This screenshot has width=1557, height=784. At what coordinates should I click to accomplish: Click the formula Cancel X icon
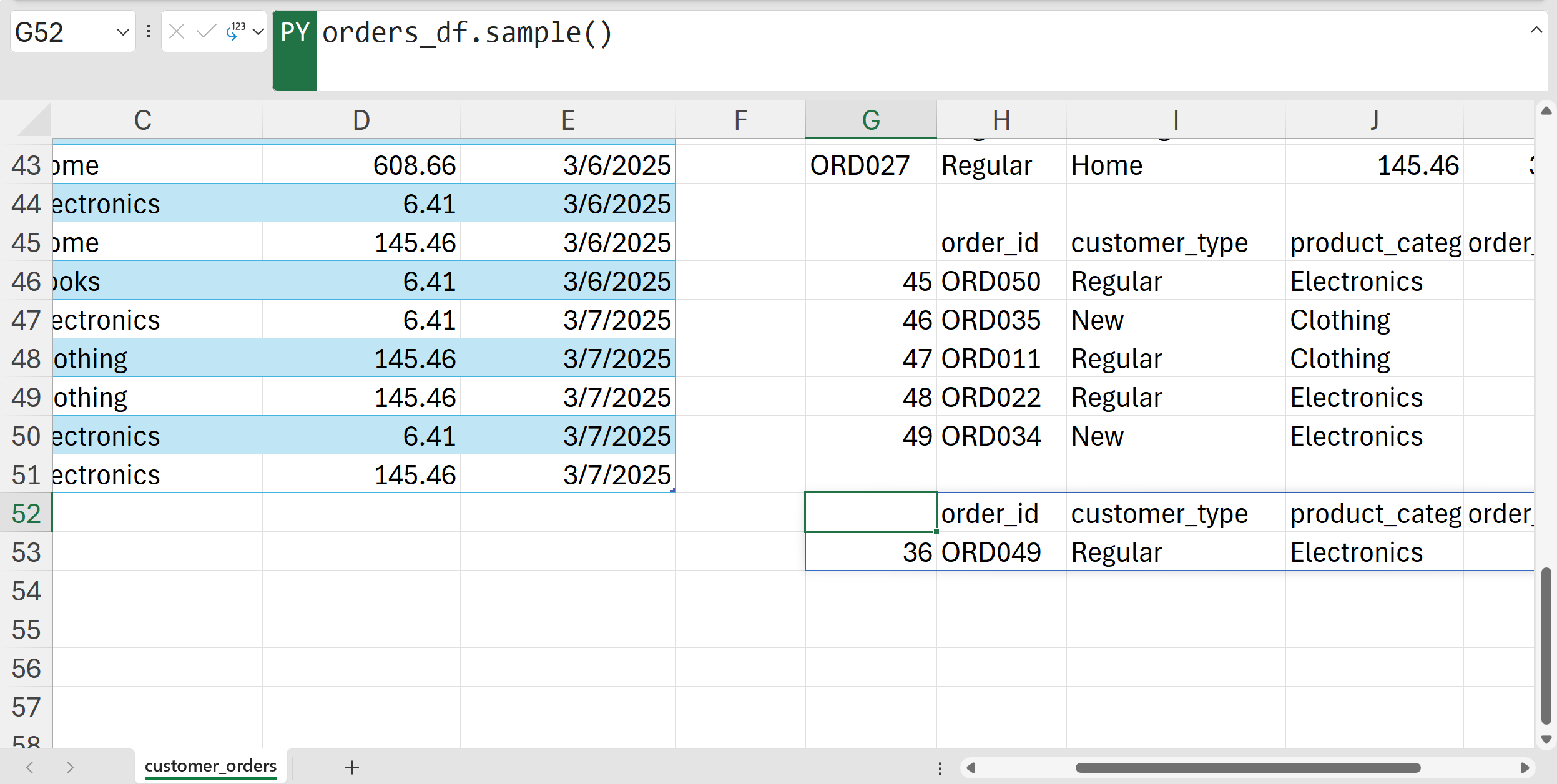click(x=177, y=31)
